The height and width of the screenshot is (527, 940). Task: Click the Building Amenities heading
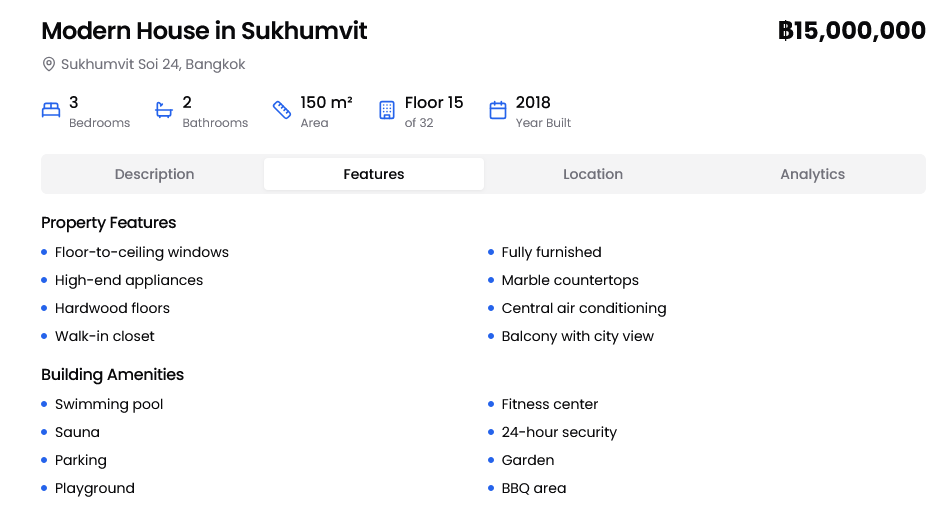pyautogui.click(x=113, y=375)
